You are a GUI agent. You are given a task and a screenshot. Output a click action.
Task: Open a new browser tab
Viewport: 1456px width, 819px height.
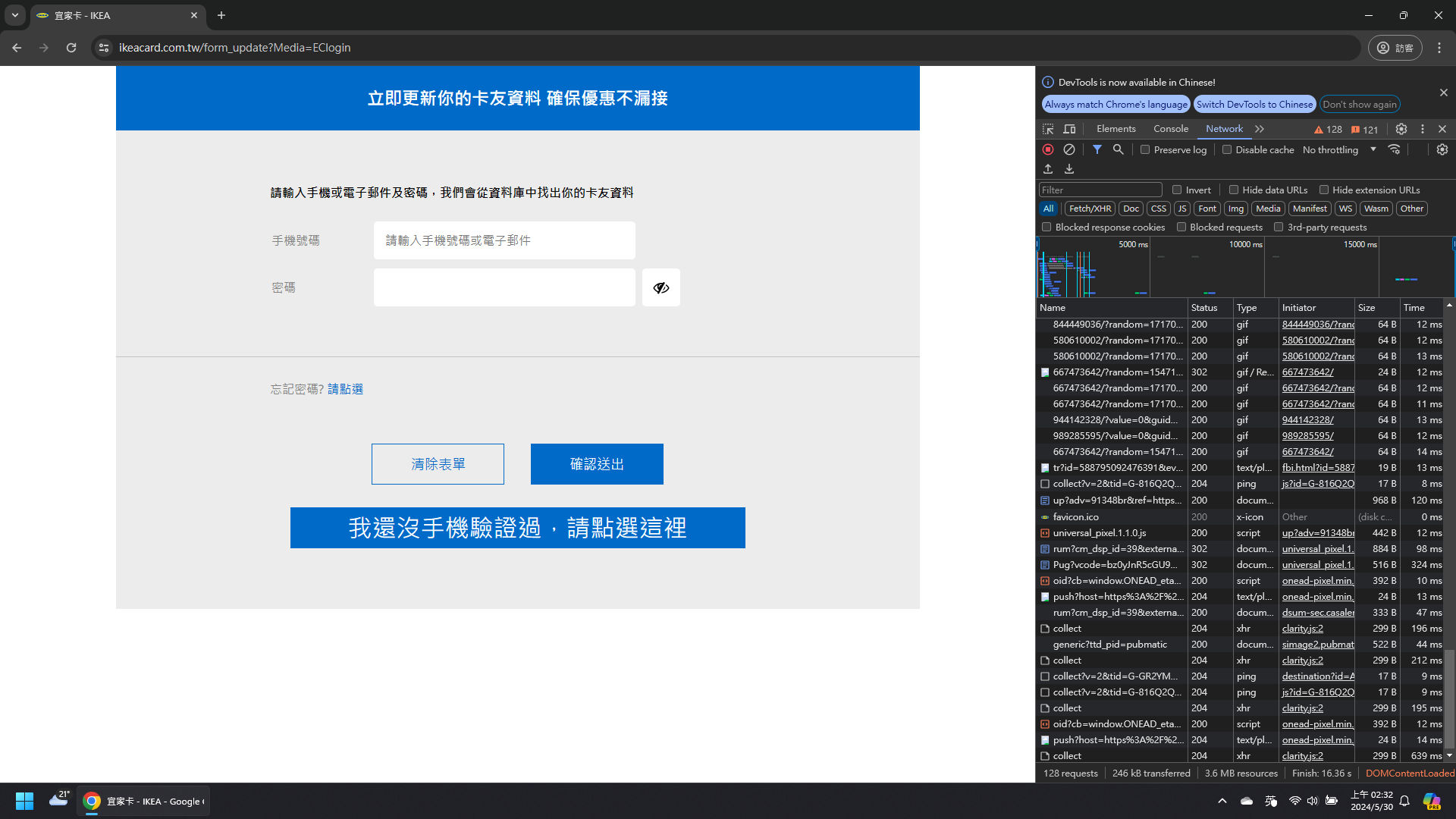[221, 15]
